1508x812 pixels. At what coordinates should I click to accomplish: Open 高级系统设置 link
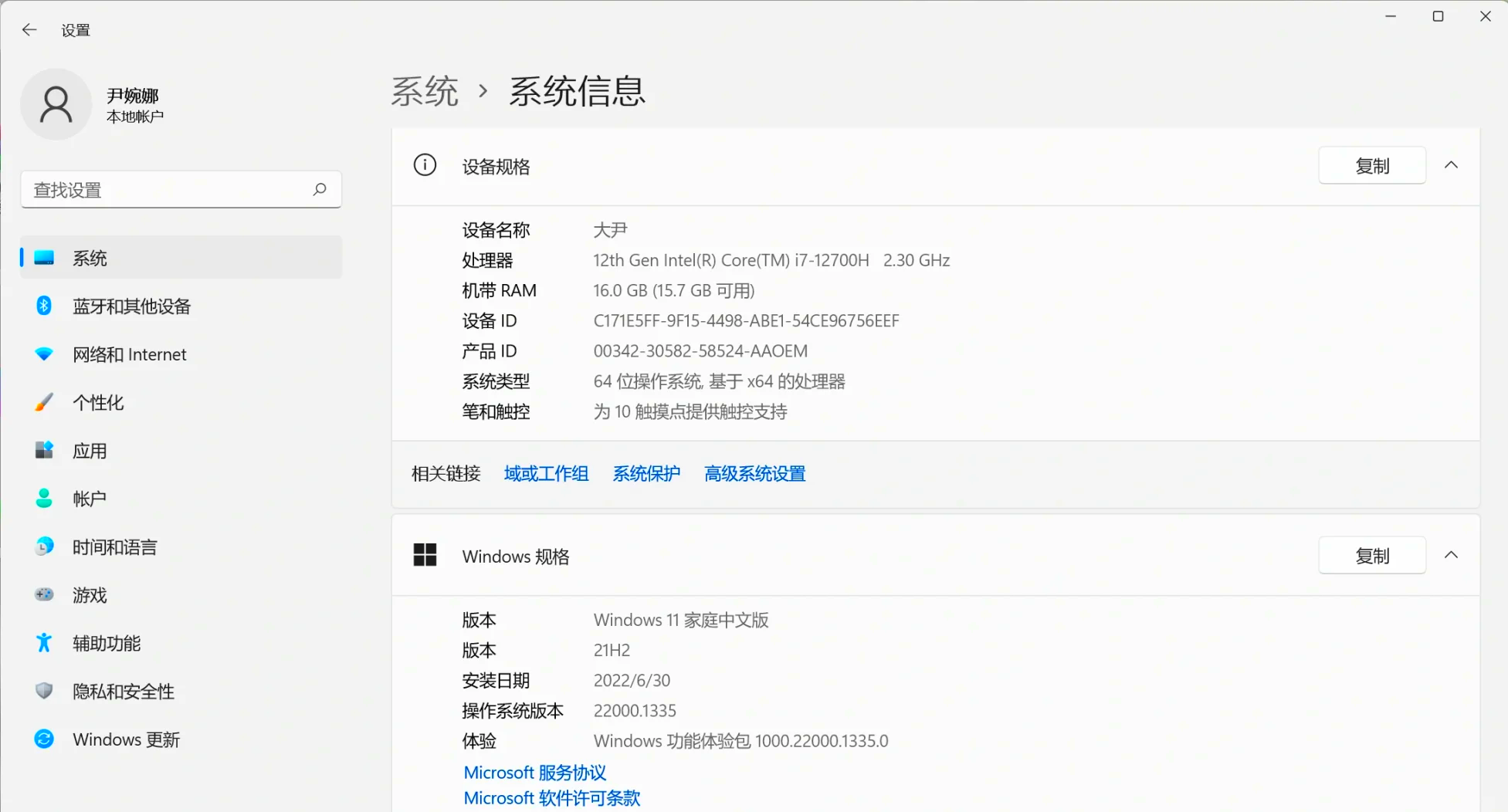tap(754, 473)
